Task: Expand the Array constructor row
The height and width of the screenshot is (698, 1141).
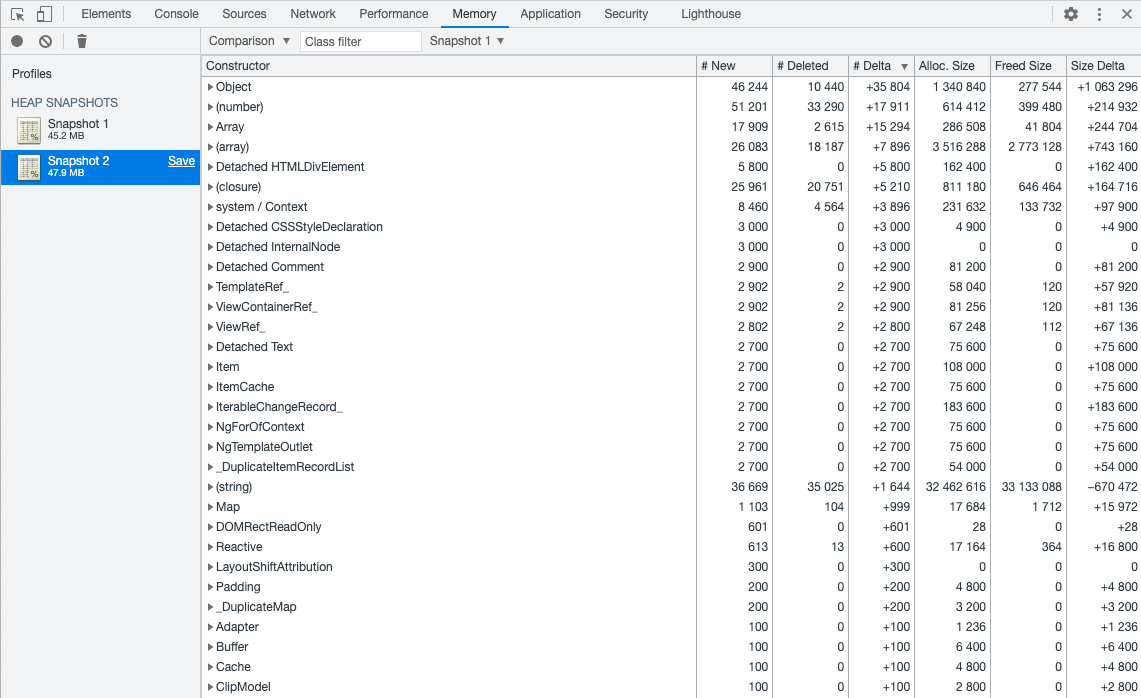Action: pos(211,127)
